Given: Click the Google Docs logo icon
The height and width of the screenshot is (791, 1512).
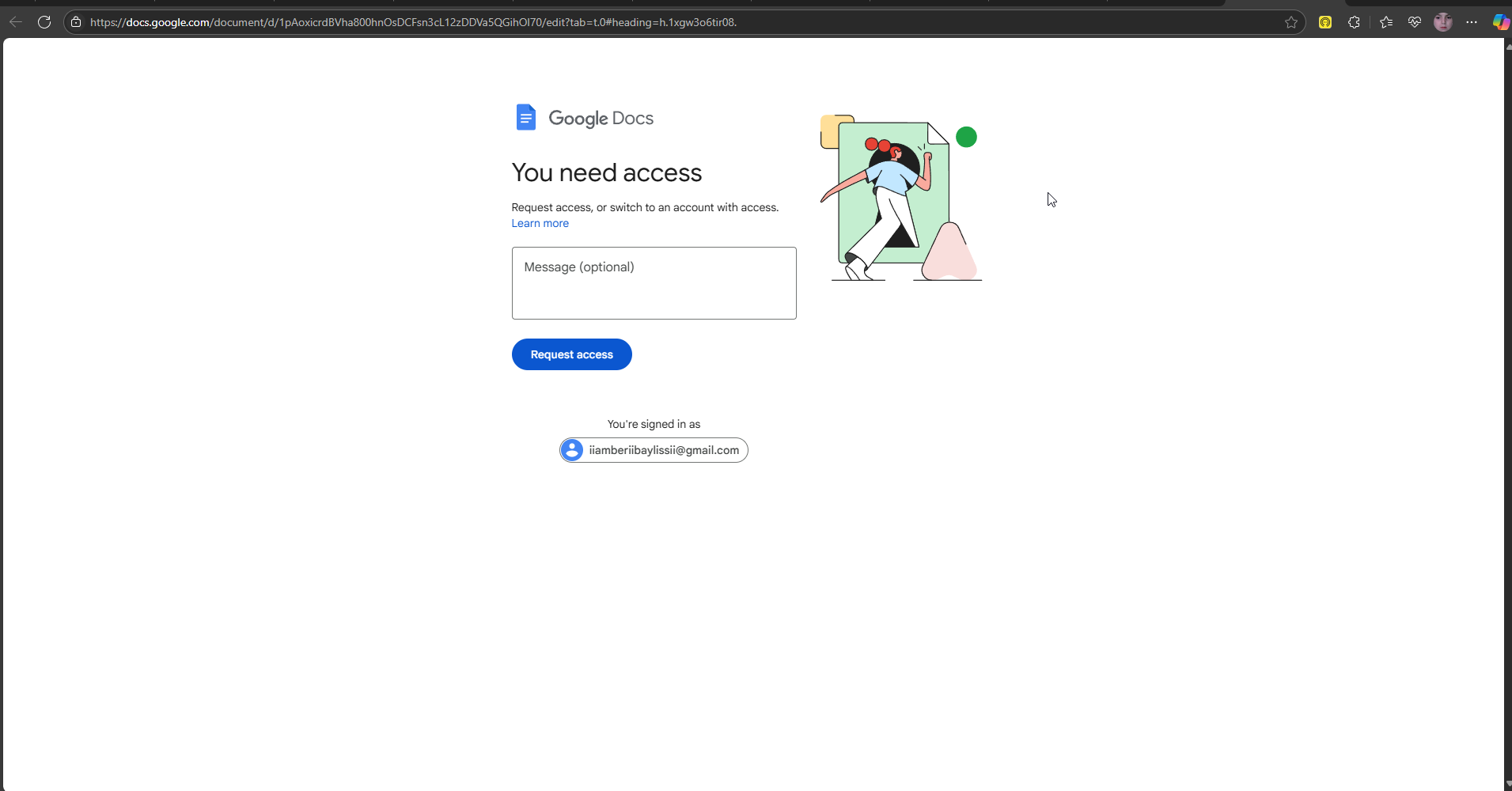Looking at the screenshot, I should point(526,117).
